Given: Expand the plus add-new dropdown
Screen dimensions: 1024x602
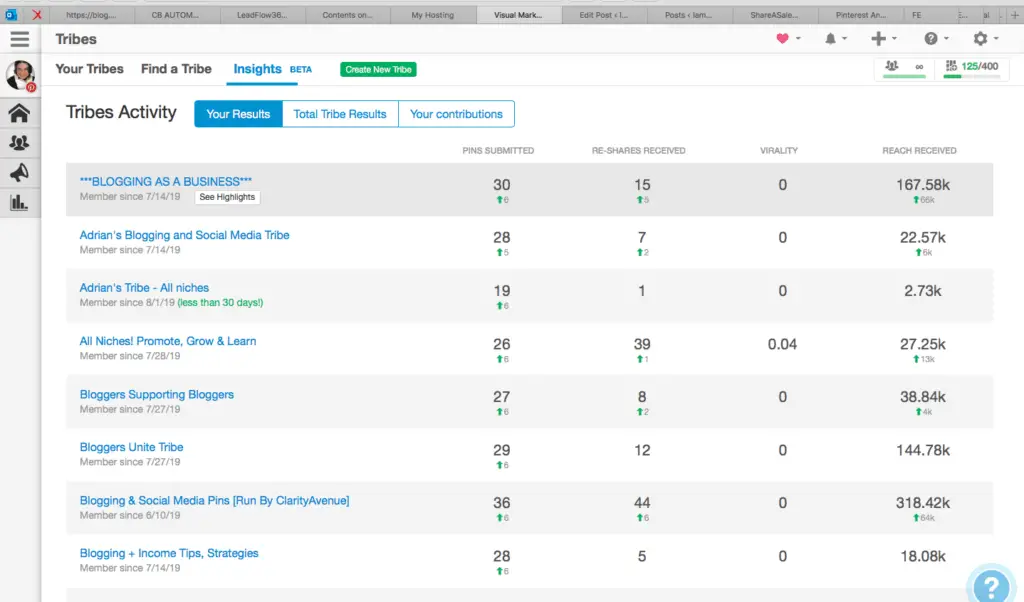Looking at the screenshot, I should tap(884, 39).
